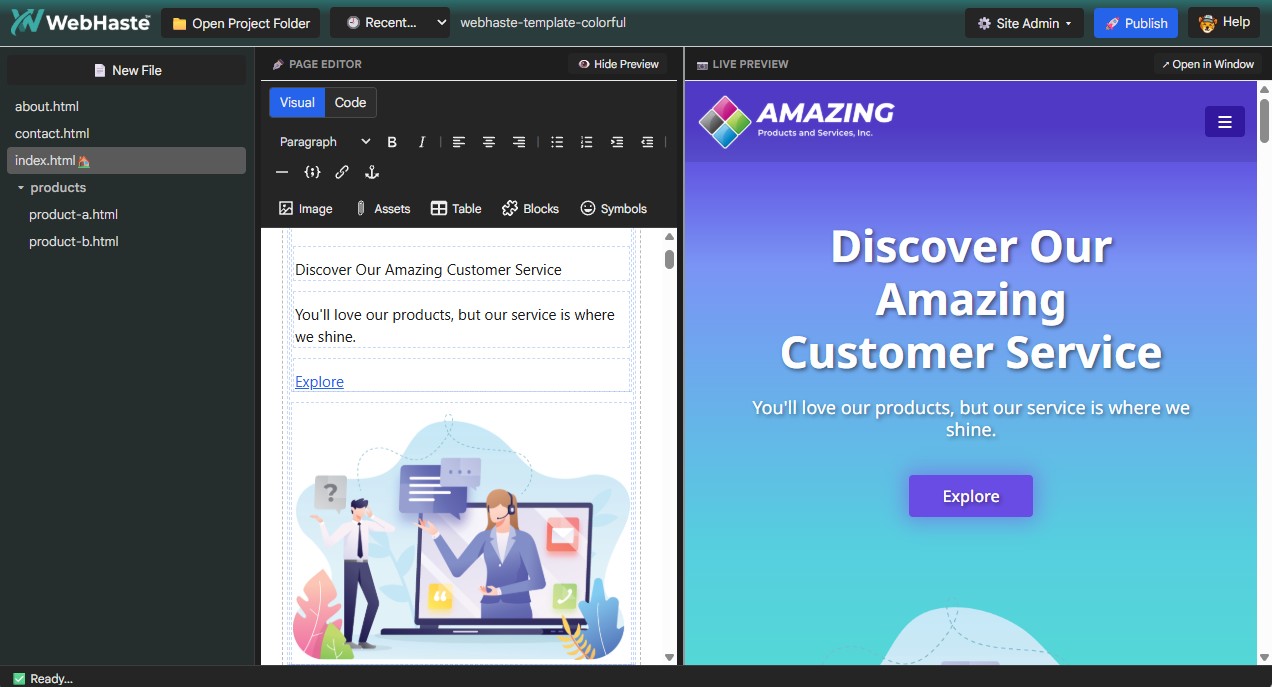This screenshot has height=687, width=1272.
Task: Insert an anchor
Action: point(372,172)
